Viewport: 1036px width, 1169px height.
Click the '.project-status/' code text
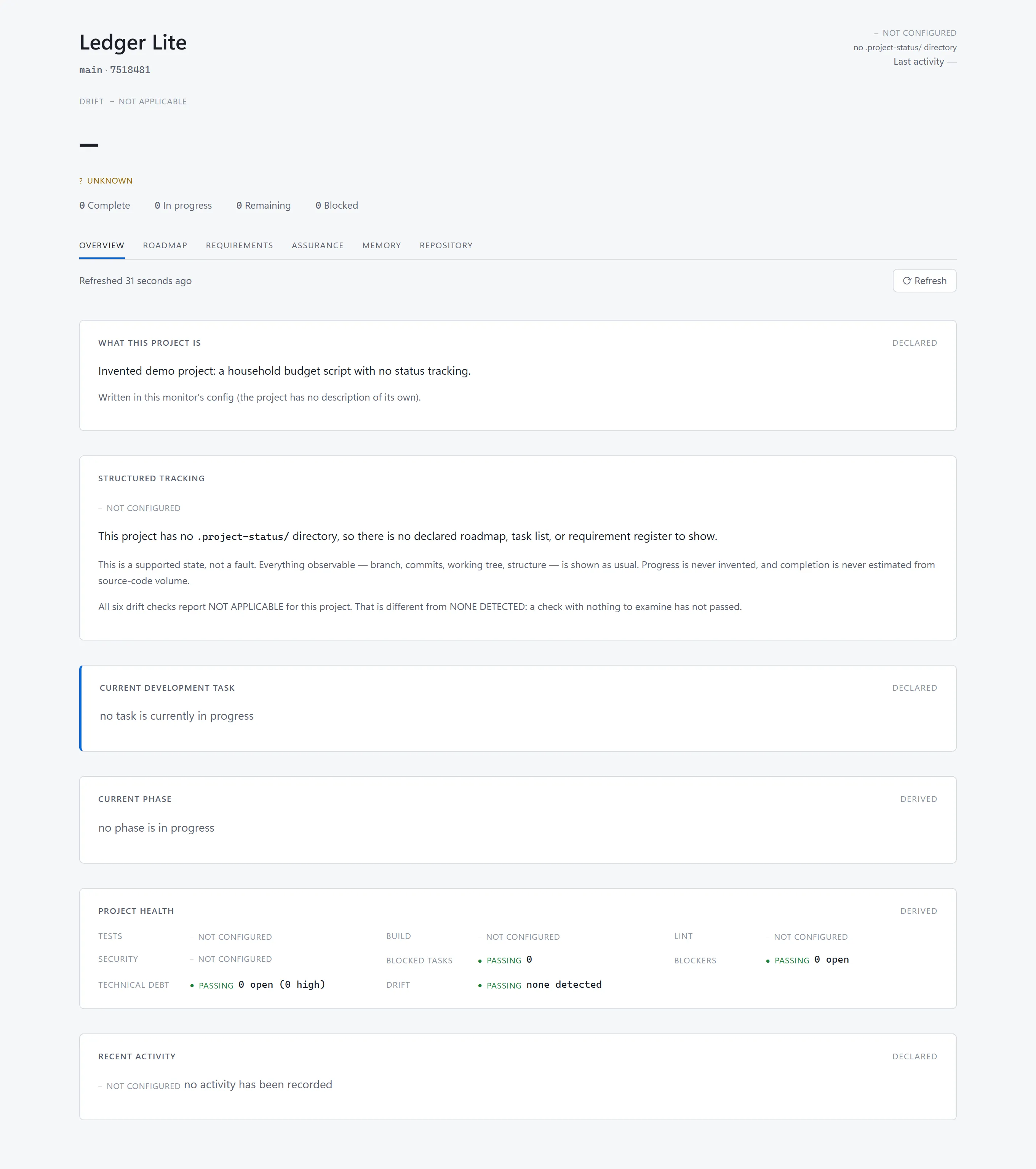243,537
